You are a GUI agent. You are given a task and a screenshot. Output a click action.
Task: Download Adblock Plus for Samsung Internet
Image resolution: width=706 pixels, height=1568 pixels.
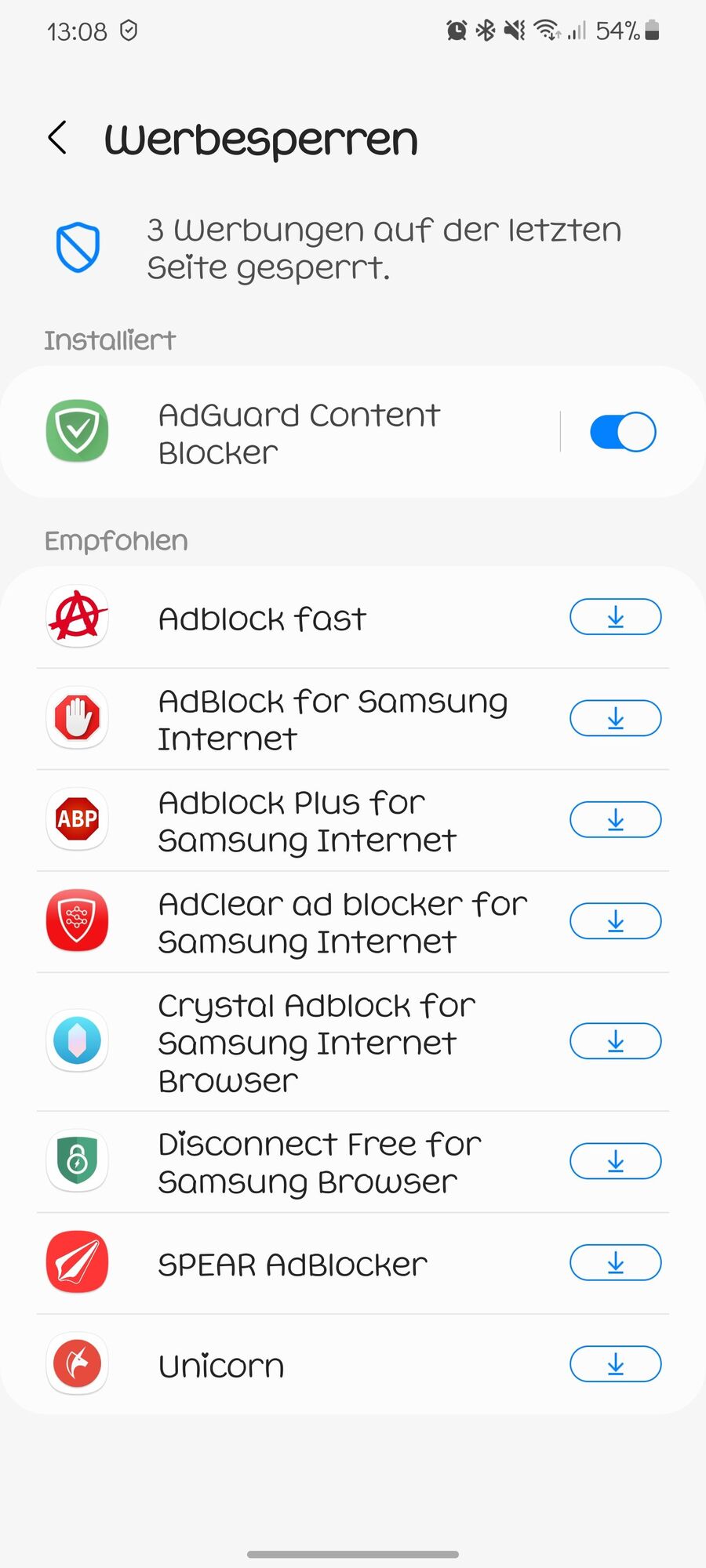[x=615, y=819]
